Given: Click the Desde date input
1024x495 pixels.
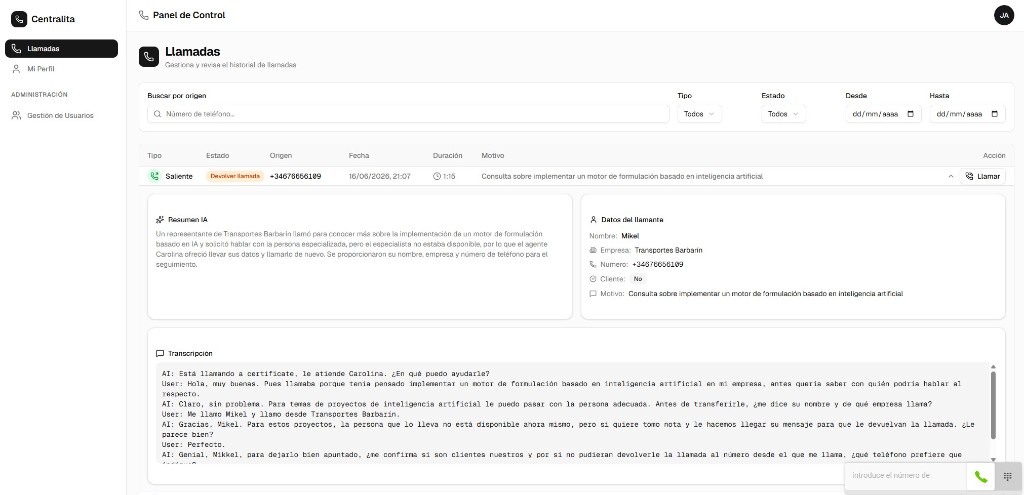Looking at the screenshot, I should point(883,114).
